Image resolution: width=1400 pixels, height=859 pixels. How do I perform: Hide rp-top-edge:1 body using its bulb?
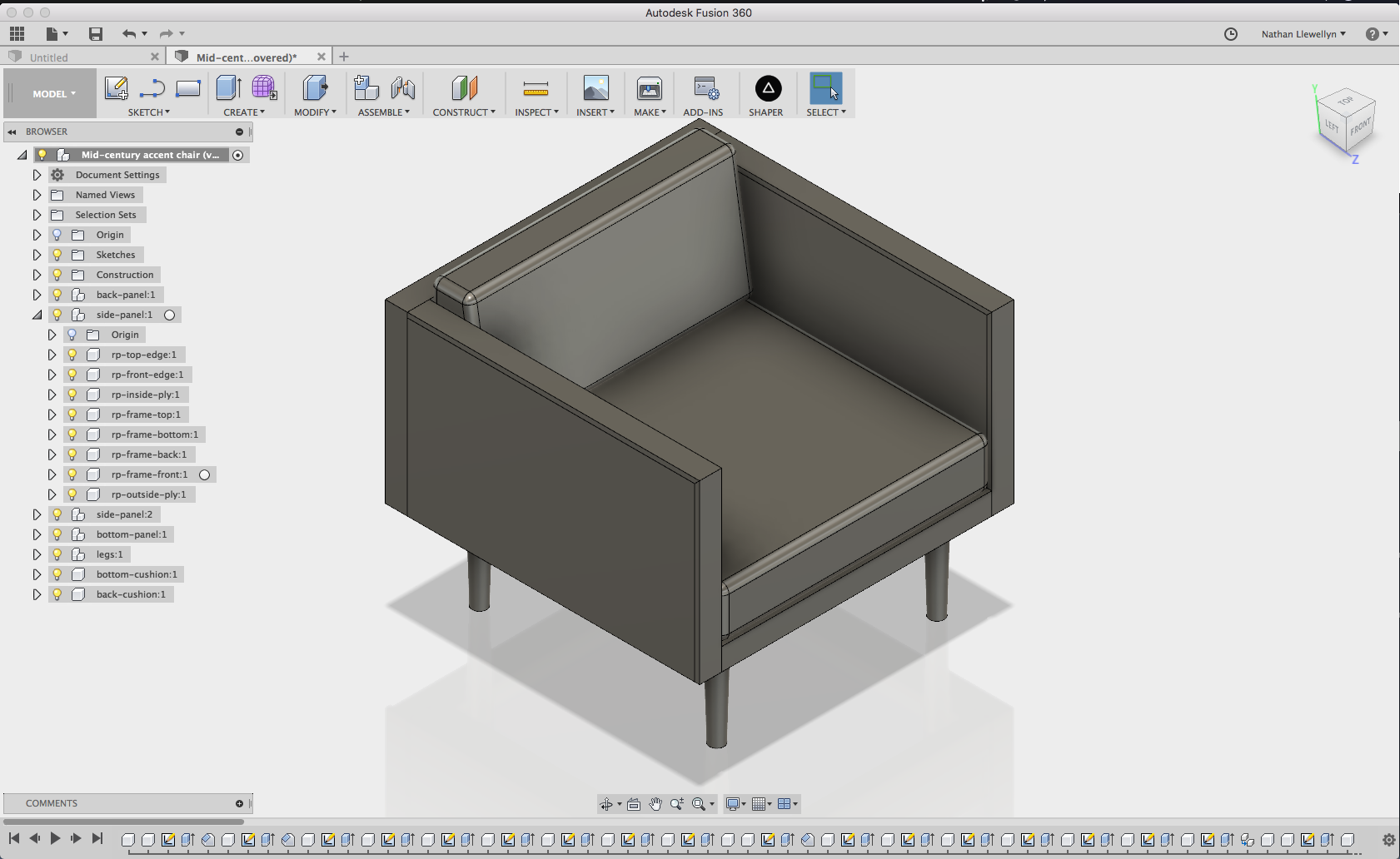point(72,355)
